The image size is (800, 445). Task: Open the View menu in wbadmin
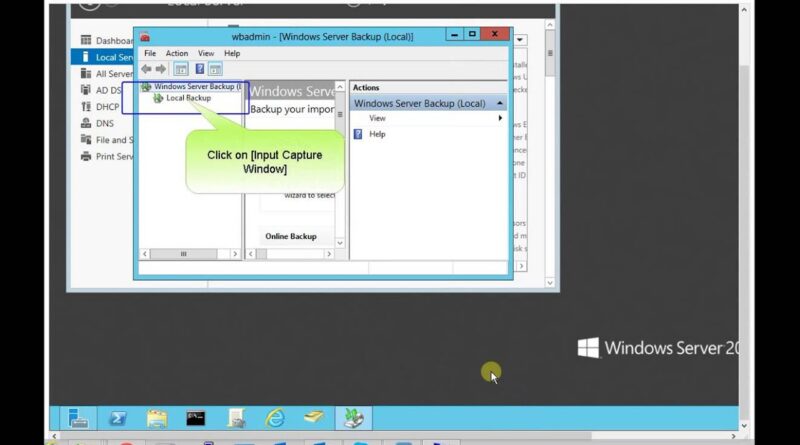pyautogui.click(x=206, y=53)
